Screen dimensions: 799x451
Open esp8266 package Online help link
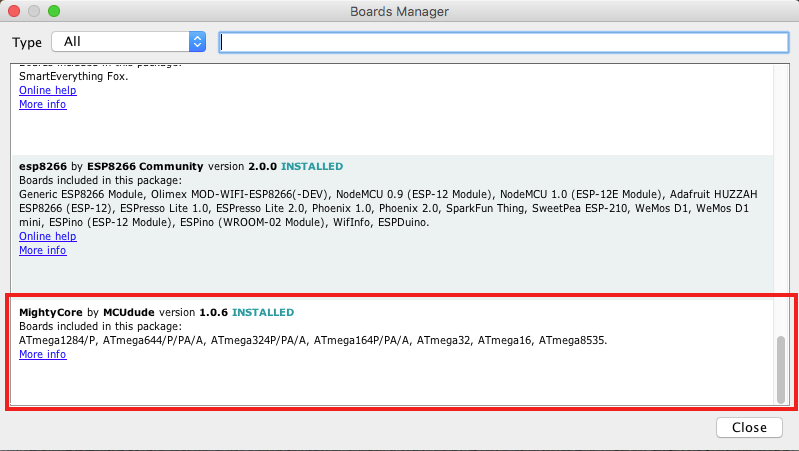48,236
